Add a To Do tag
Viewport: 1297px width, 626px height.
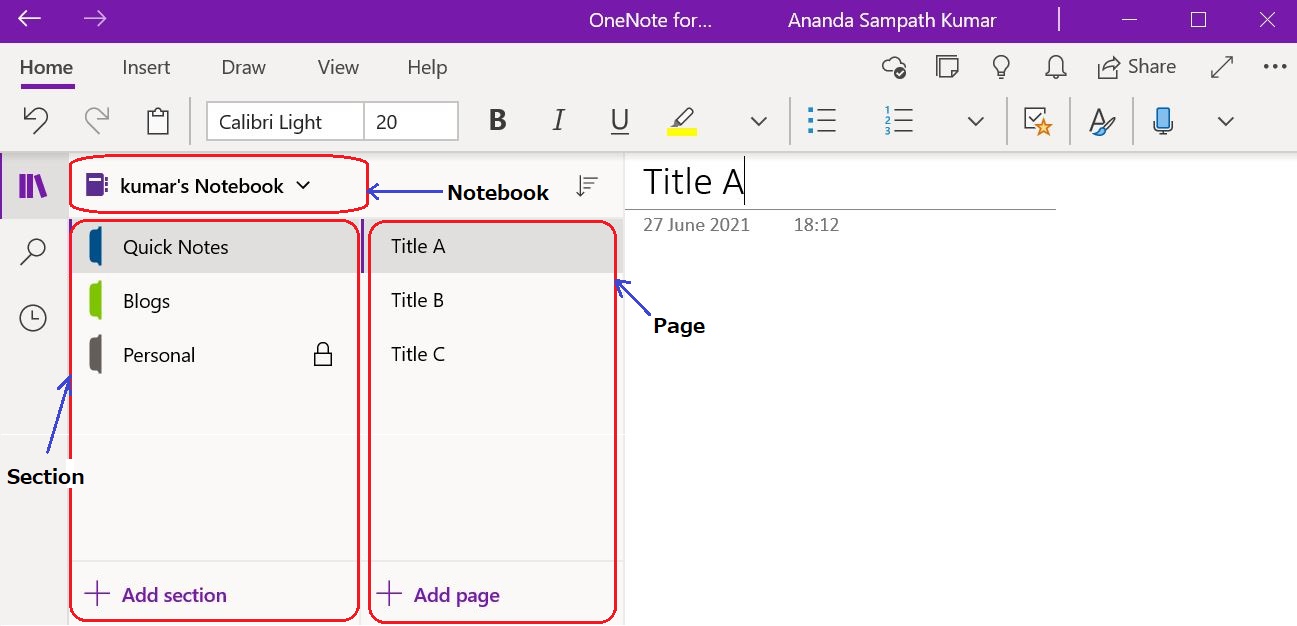(x=1038, y=121)
